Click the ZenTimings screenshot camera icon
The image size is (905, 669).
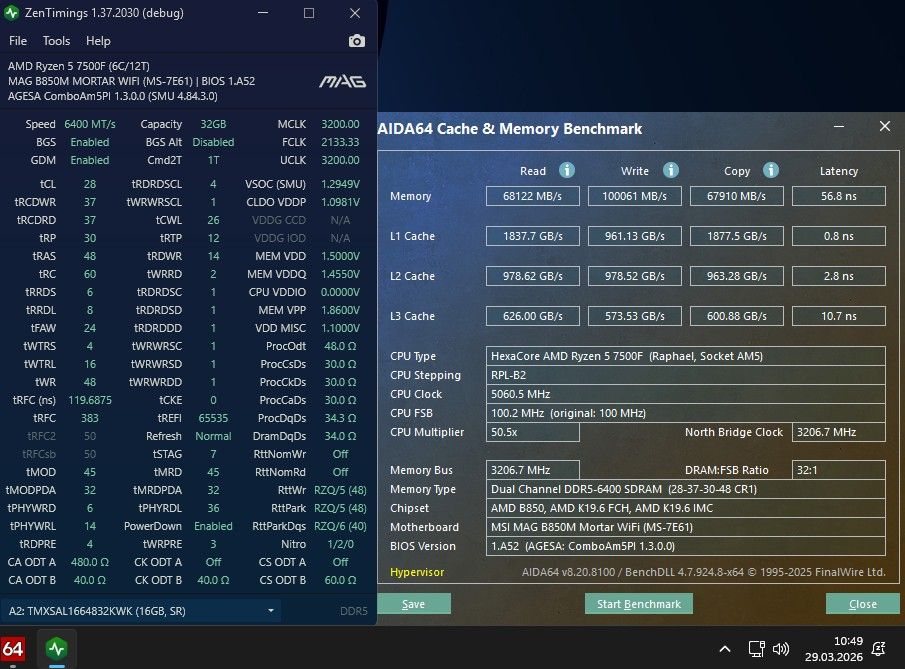pyautogui.click(x=357, y=41)
